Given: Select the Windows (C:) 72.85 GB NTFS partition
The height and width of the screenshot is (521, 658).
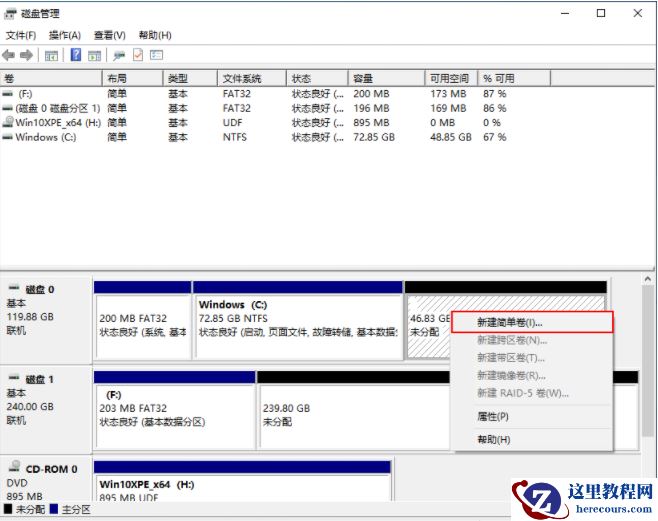Looking at the screenshot, I should [298, 320].
